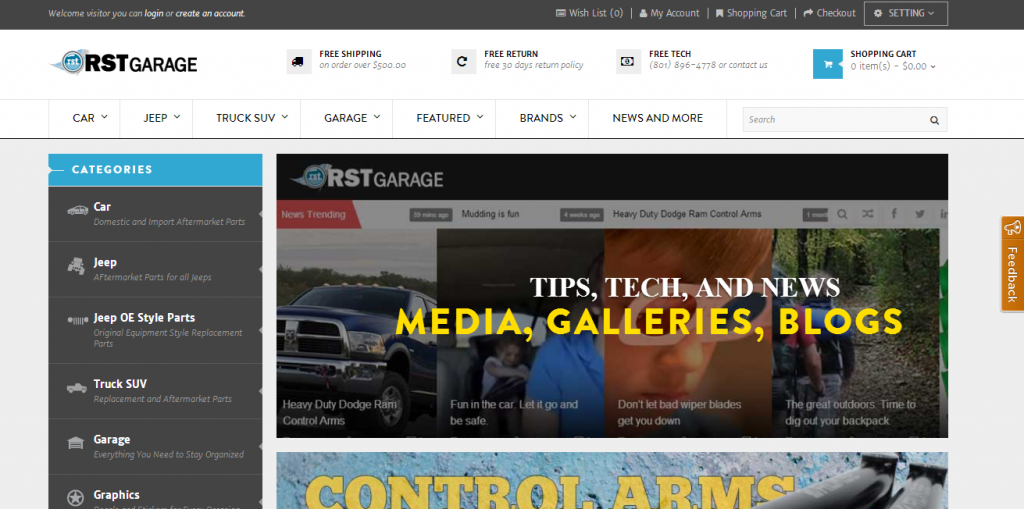Open the Tips, Tech, and News banner
Viewport: 1024px width, 509px height.
(612, 296)
